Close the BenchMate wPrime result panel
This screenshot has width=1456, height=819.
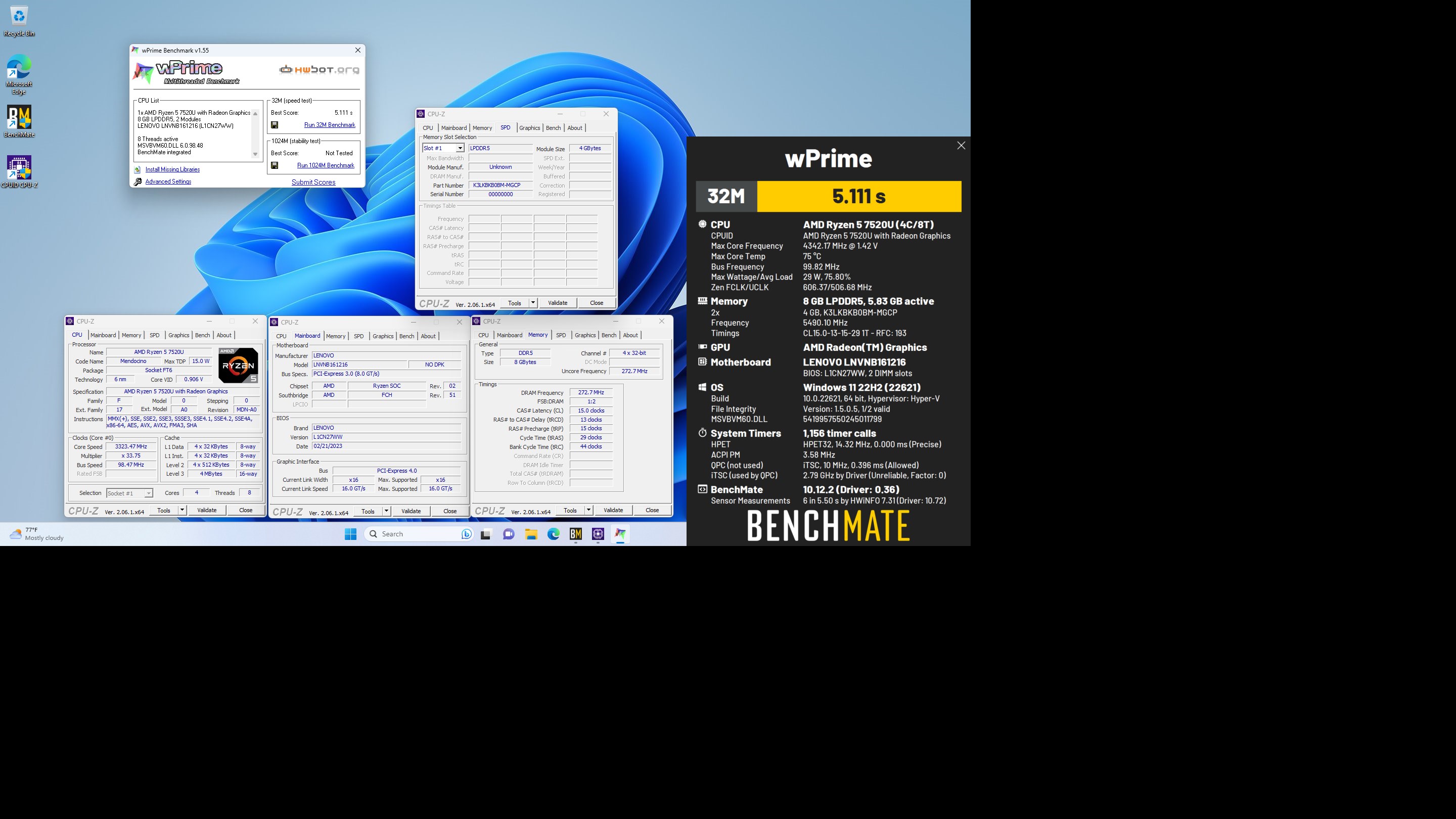click(x=961, y=146)
